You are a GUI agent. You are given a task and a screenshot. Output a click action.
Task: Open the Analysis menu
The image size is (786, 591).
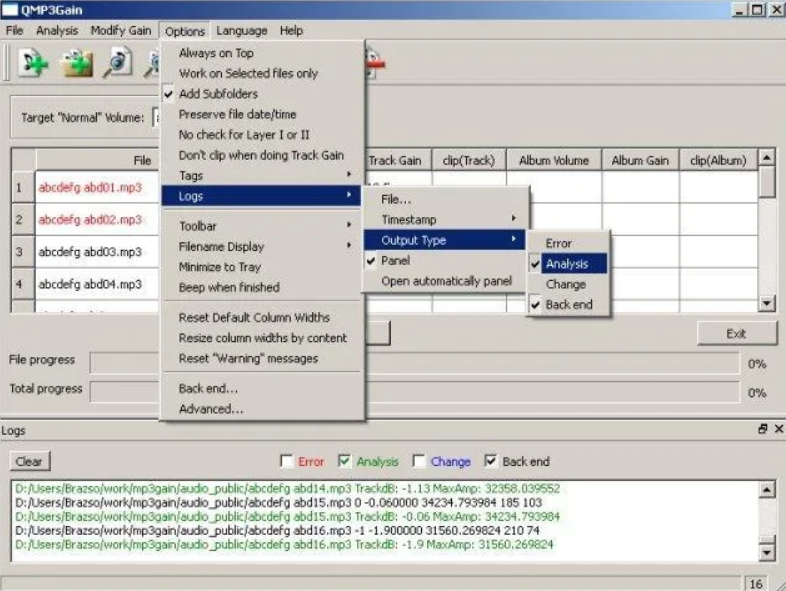(x=57, y=31)
